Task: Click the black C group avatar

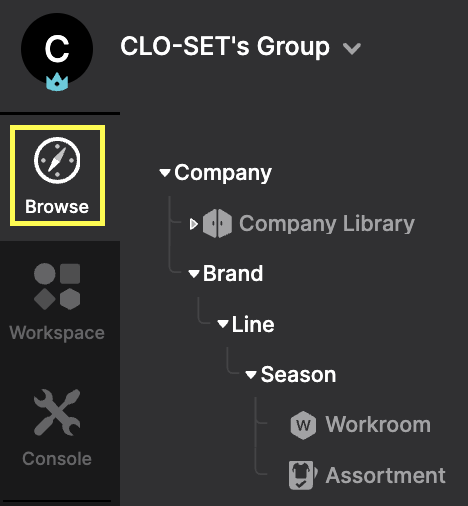Action: 57,49
